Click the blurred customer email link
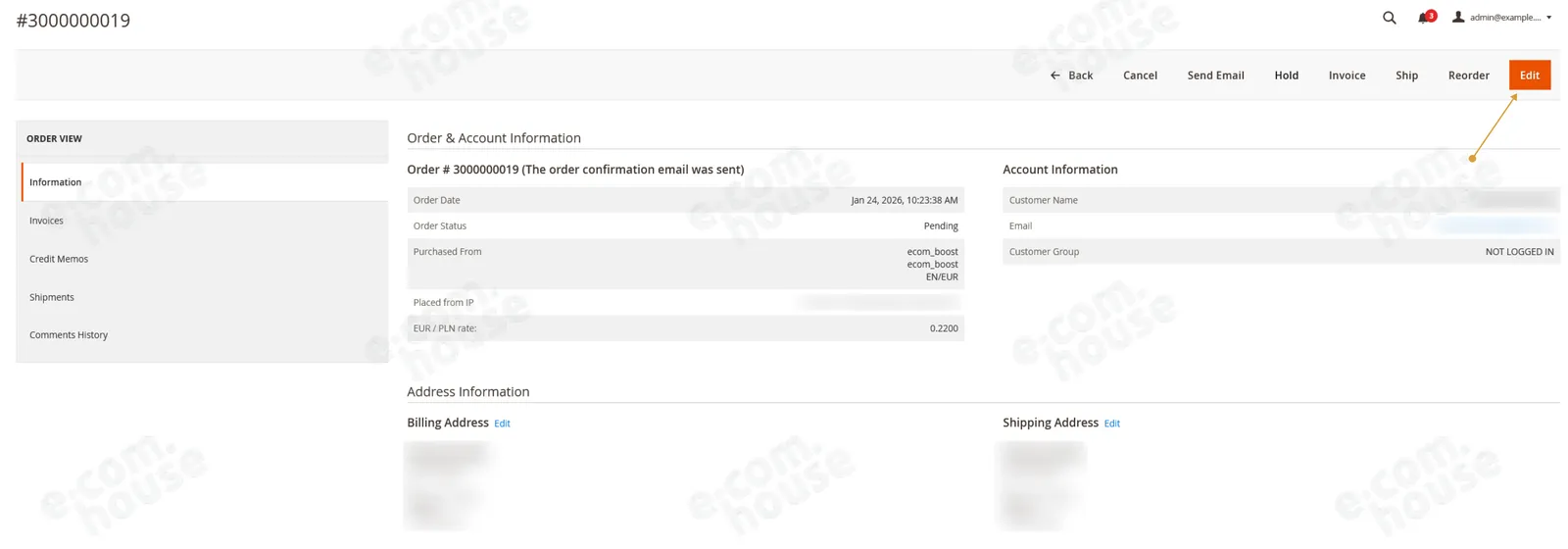Viewport: 1568px width, 549px height. pos(1495,225)
